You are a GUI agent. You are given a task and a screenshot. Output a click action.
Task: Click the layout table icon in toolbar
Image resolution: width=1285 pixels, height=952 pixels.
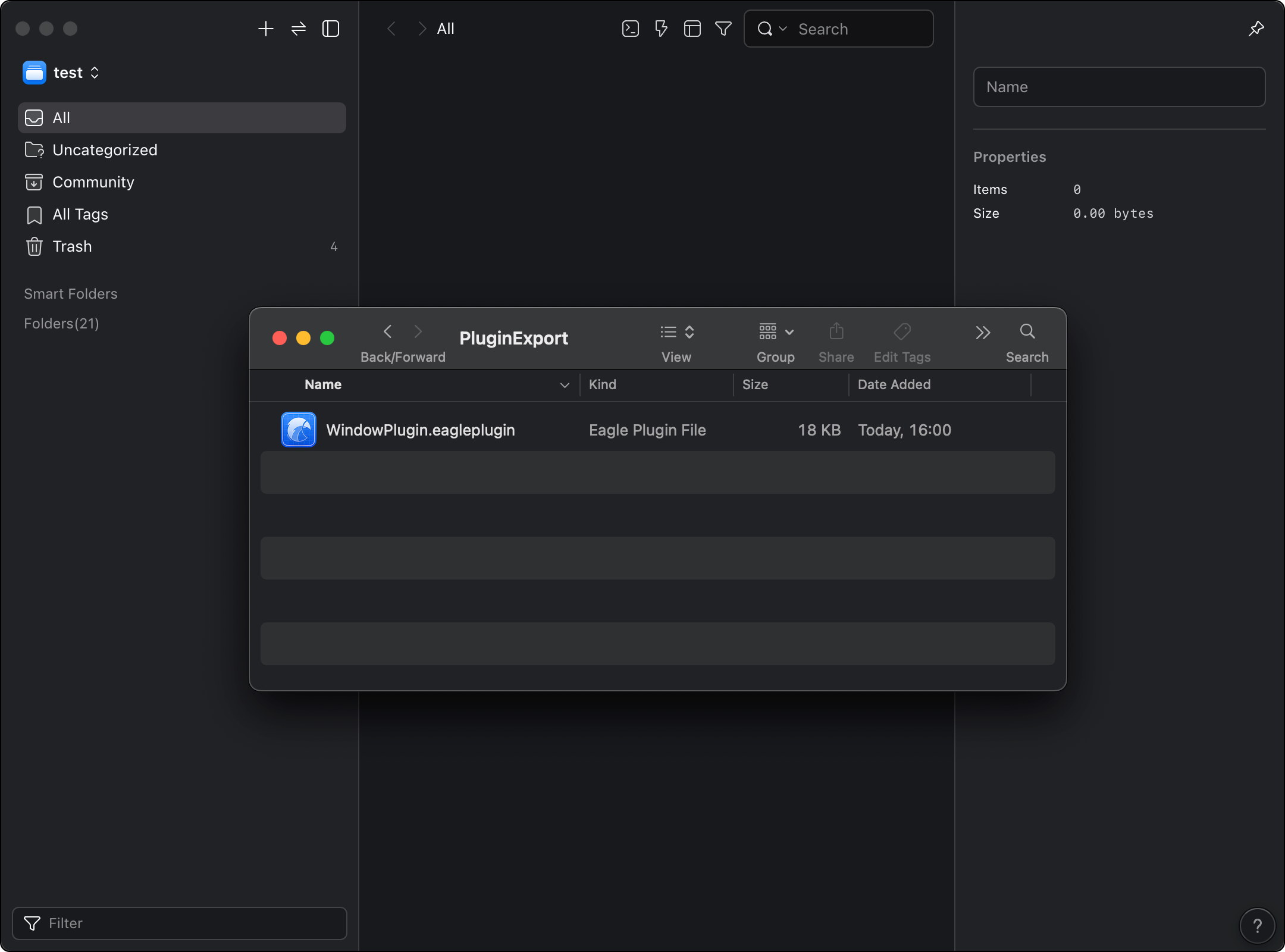pyautogui.click(x=692, y=29)
